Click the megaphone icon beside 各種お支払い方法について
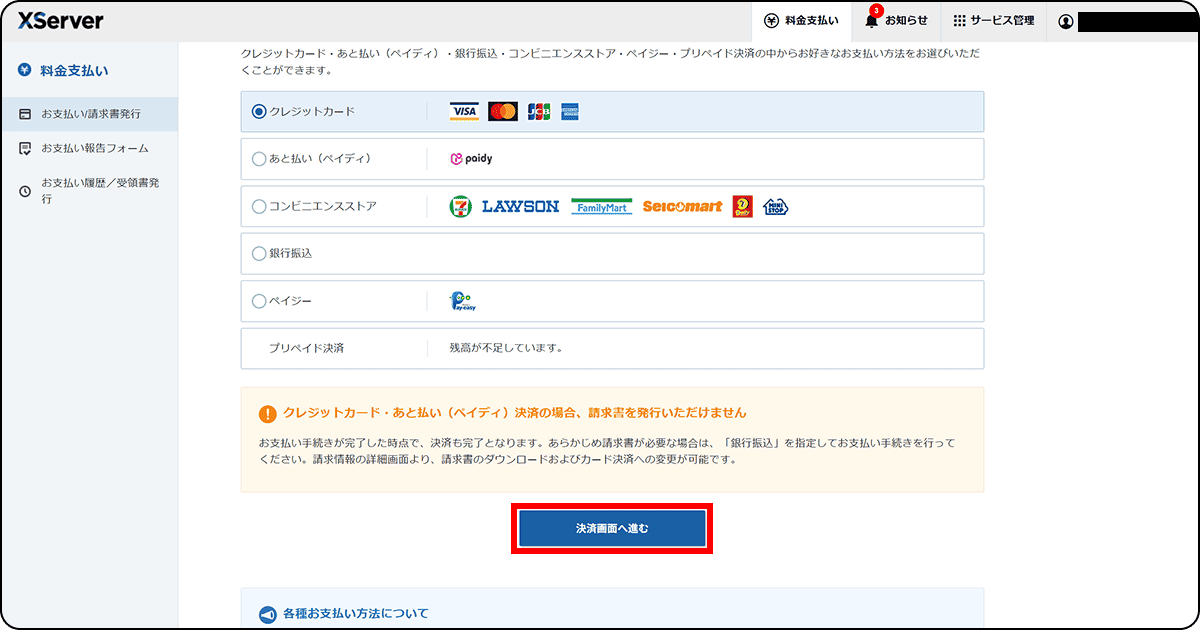Screen dimensions: 1200x630 [x=267, y=614]
